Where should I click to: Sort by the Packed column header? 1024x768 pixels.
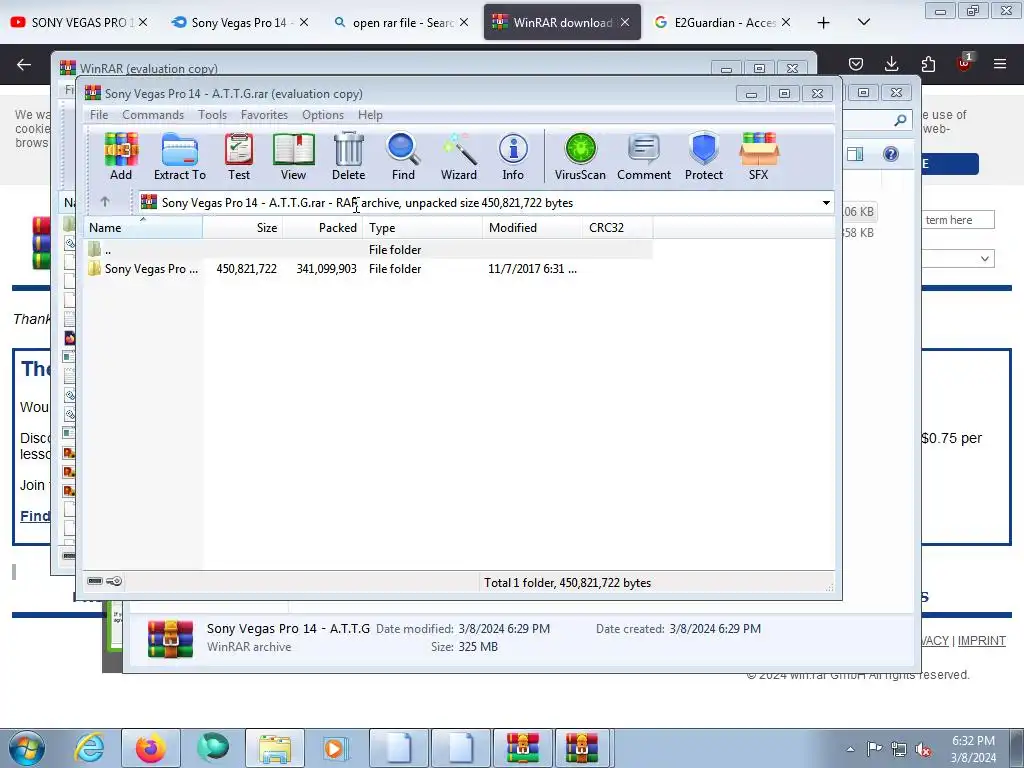click(x=323, y=227)
